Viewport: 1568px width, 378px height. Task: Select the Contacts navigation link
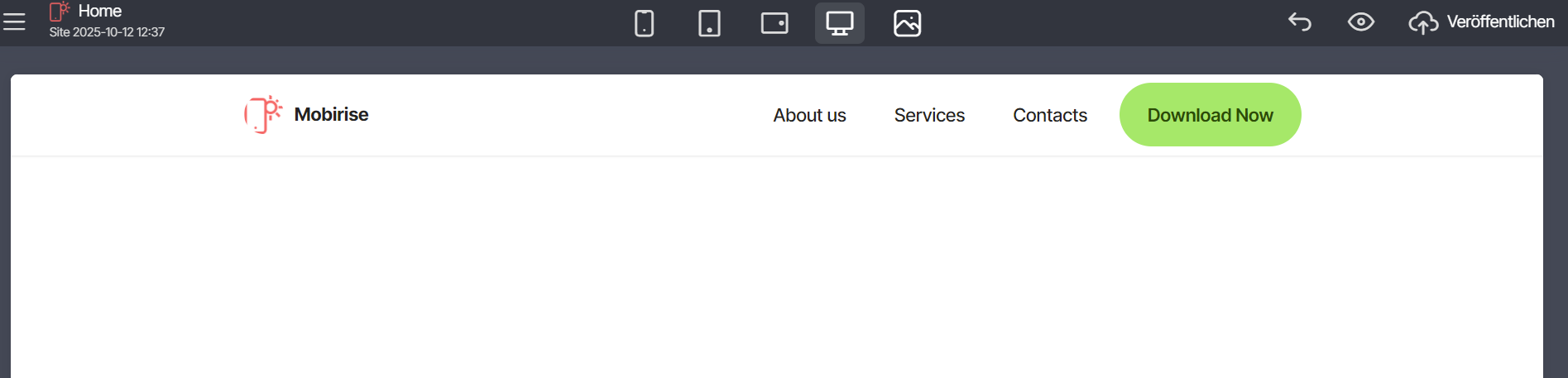click(1050, 115)
